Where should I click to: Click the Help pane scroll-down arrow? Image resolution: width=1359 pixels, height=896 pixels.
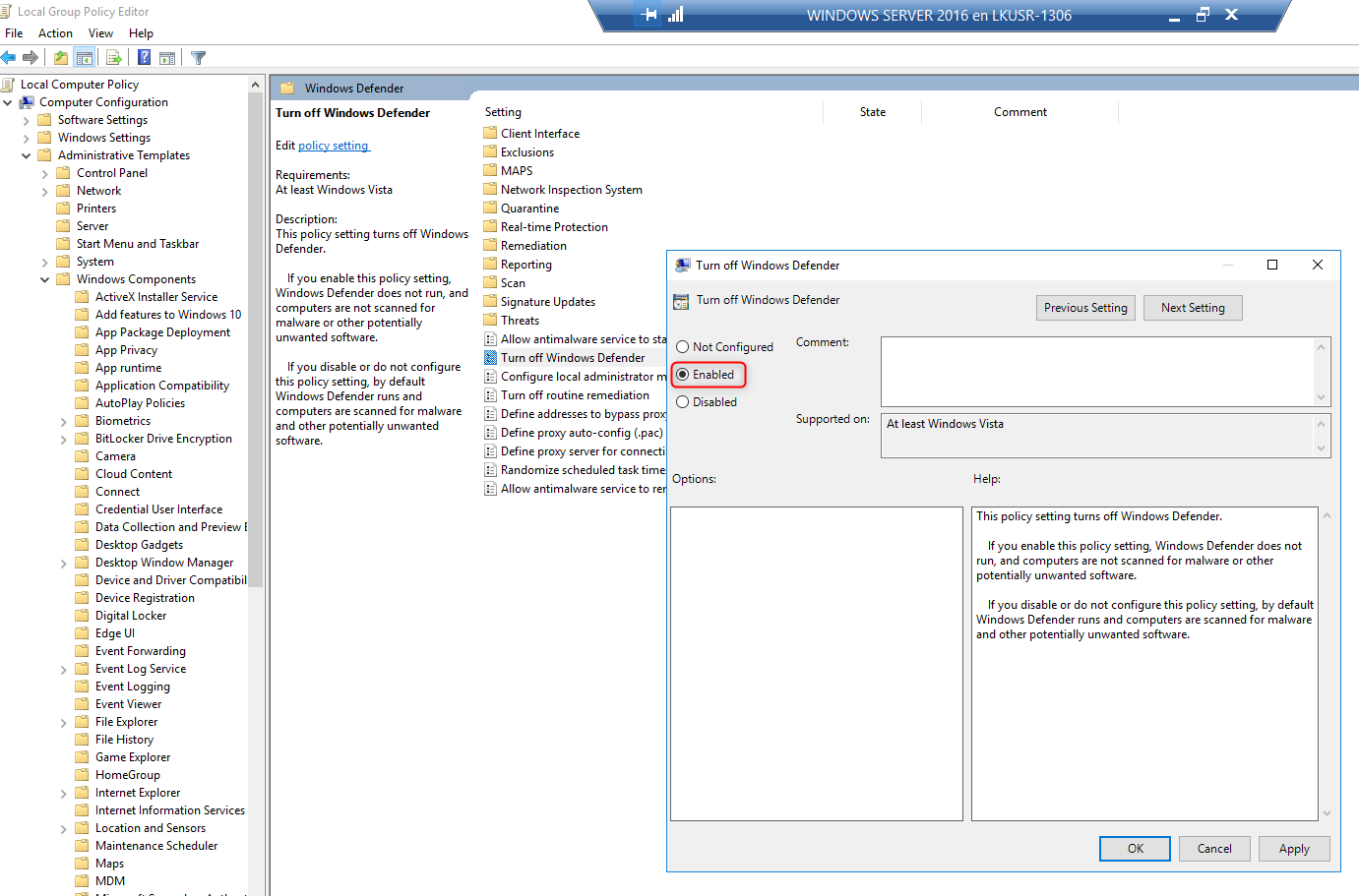1327,813
